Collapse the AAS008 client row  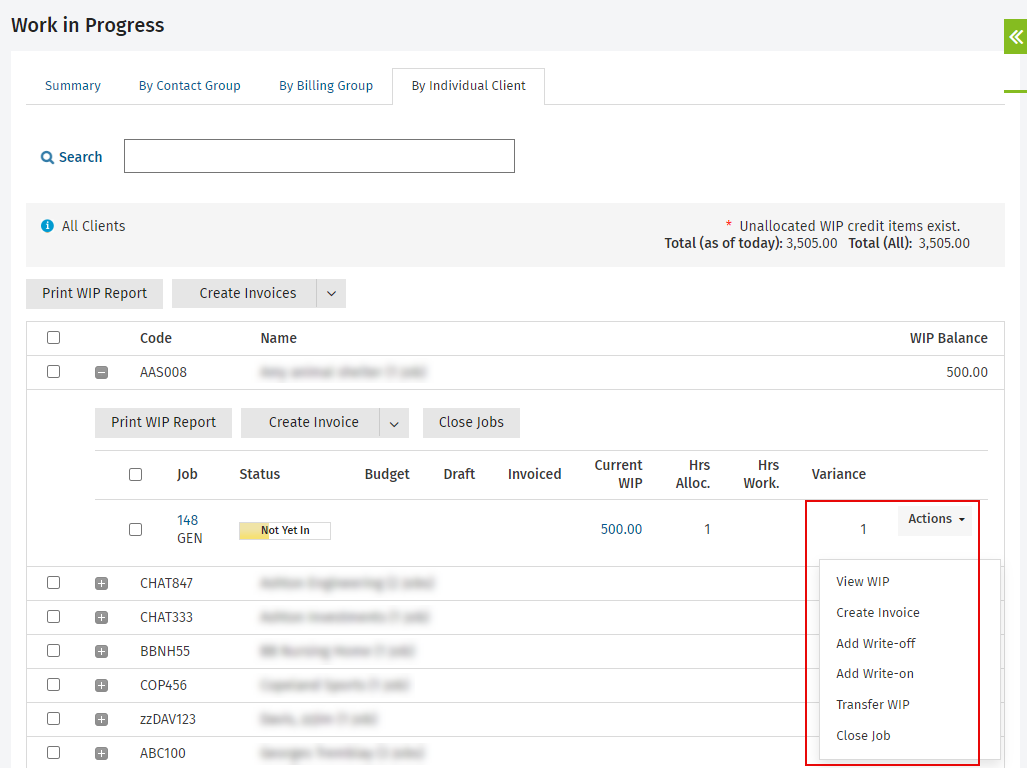(x=102, y=373)
